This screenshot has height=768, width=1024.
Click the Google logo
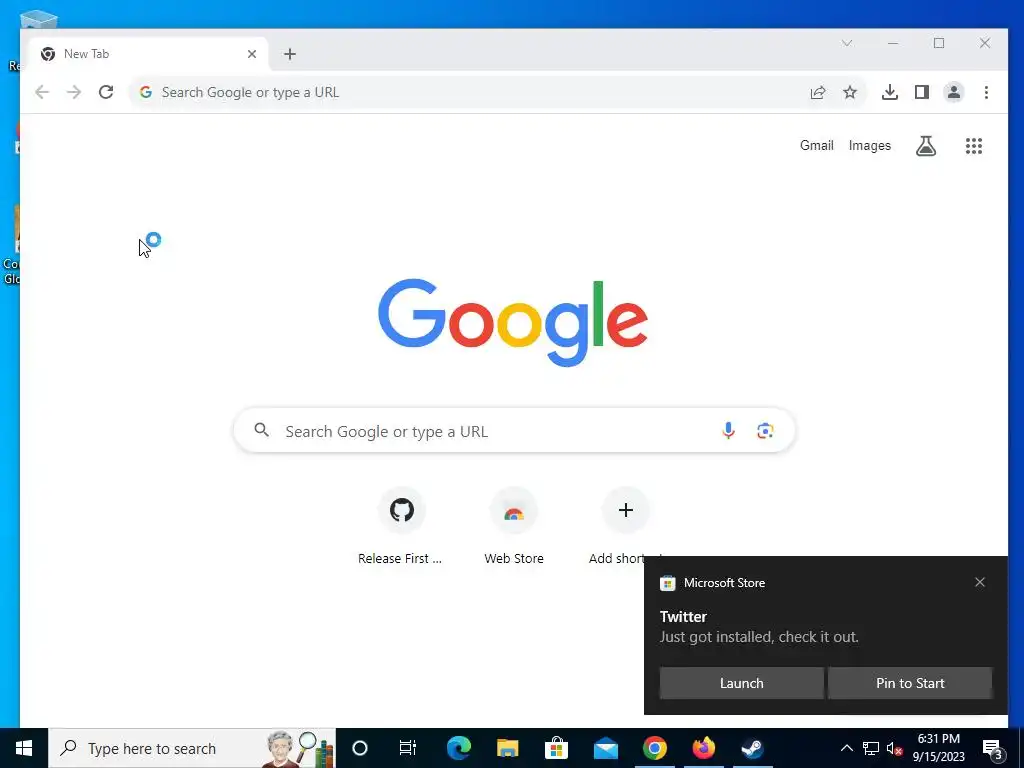coord(513,322)
